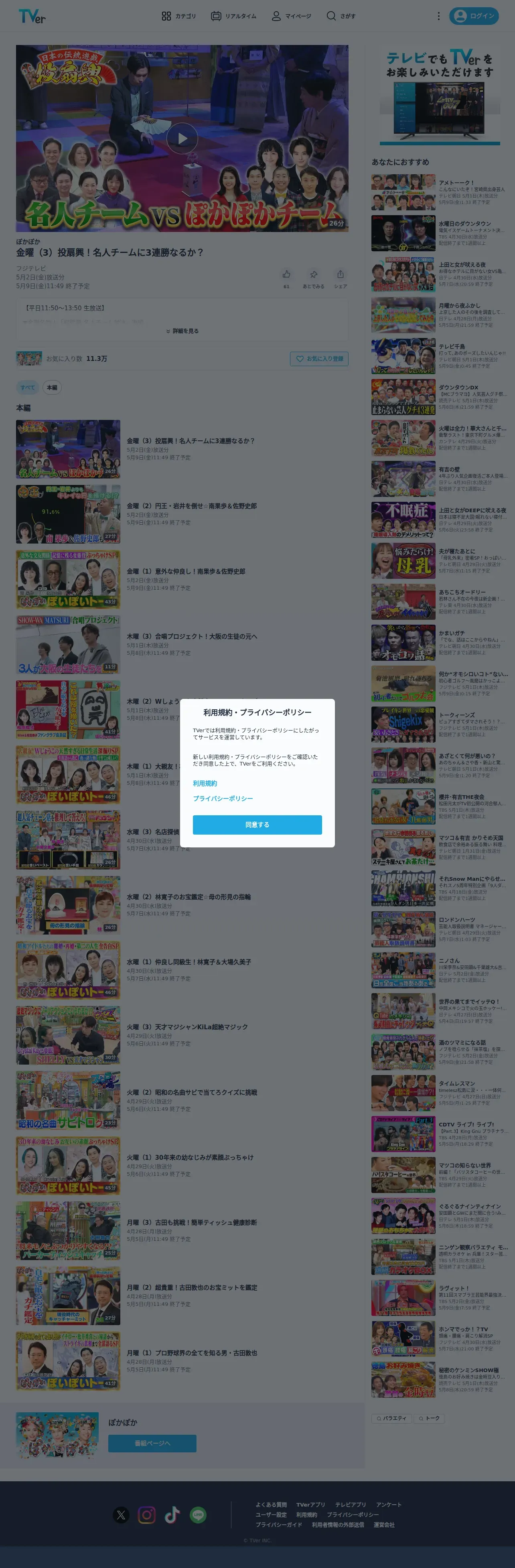Click the TV promotion banner テレビでもTVer

[440, 96]
